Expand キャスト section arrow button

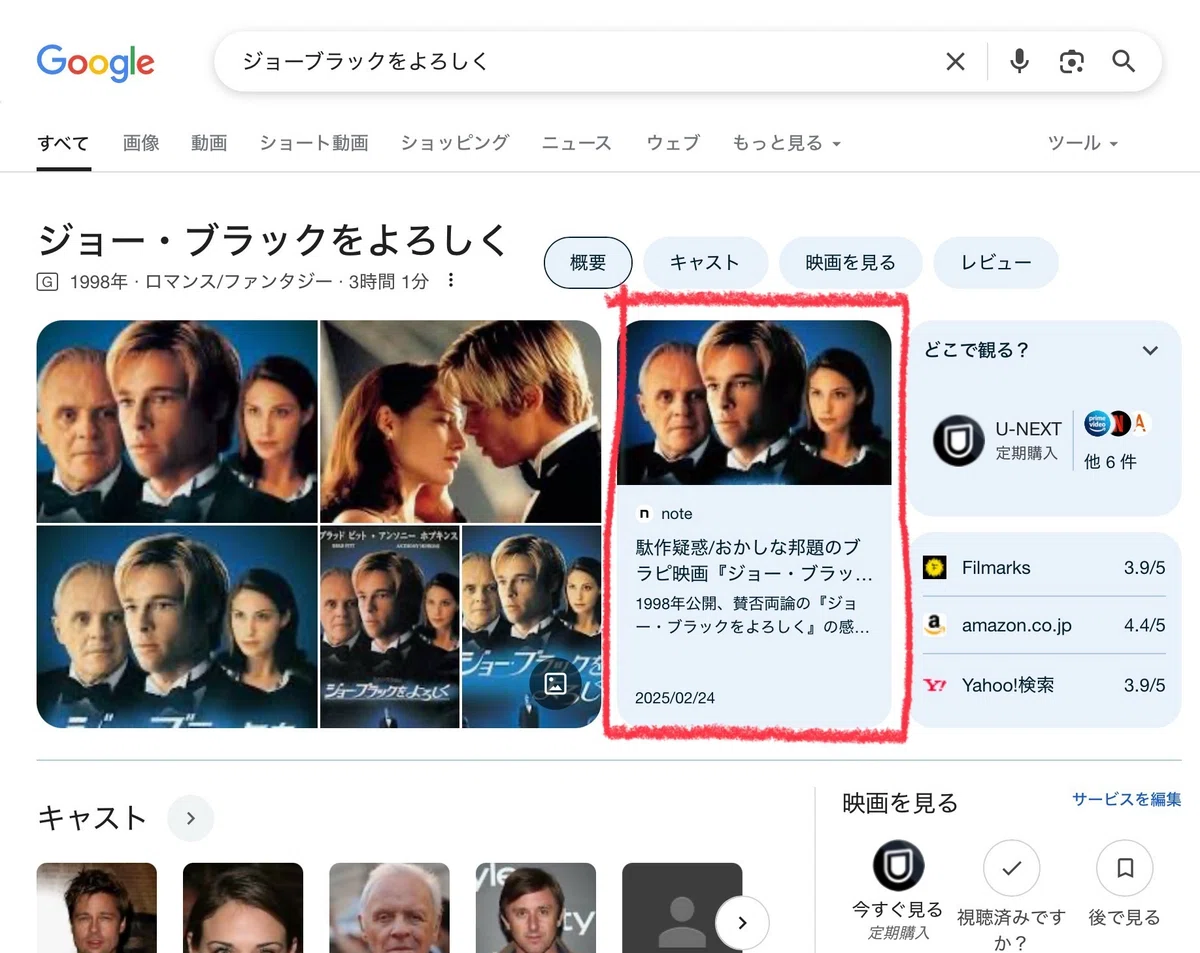click(190, 818)
